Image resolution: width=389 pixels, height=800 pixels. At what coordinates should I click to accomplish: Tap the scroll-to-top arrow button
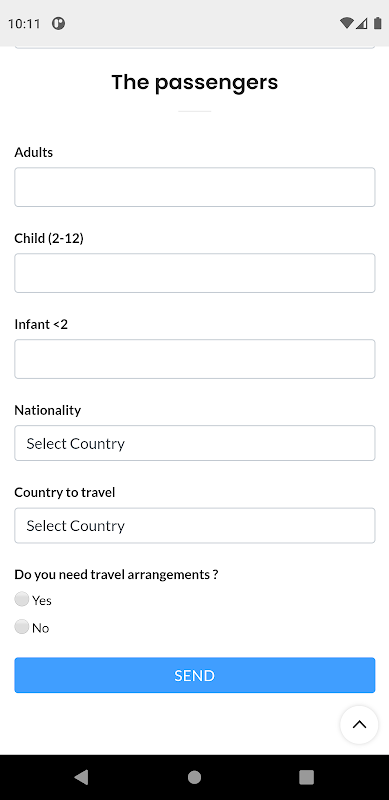[x=359, y=724]
